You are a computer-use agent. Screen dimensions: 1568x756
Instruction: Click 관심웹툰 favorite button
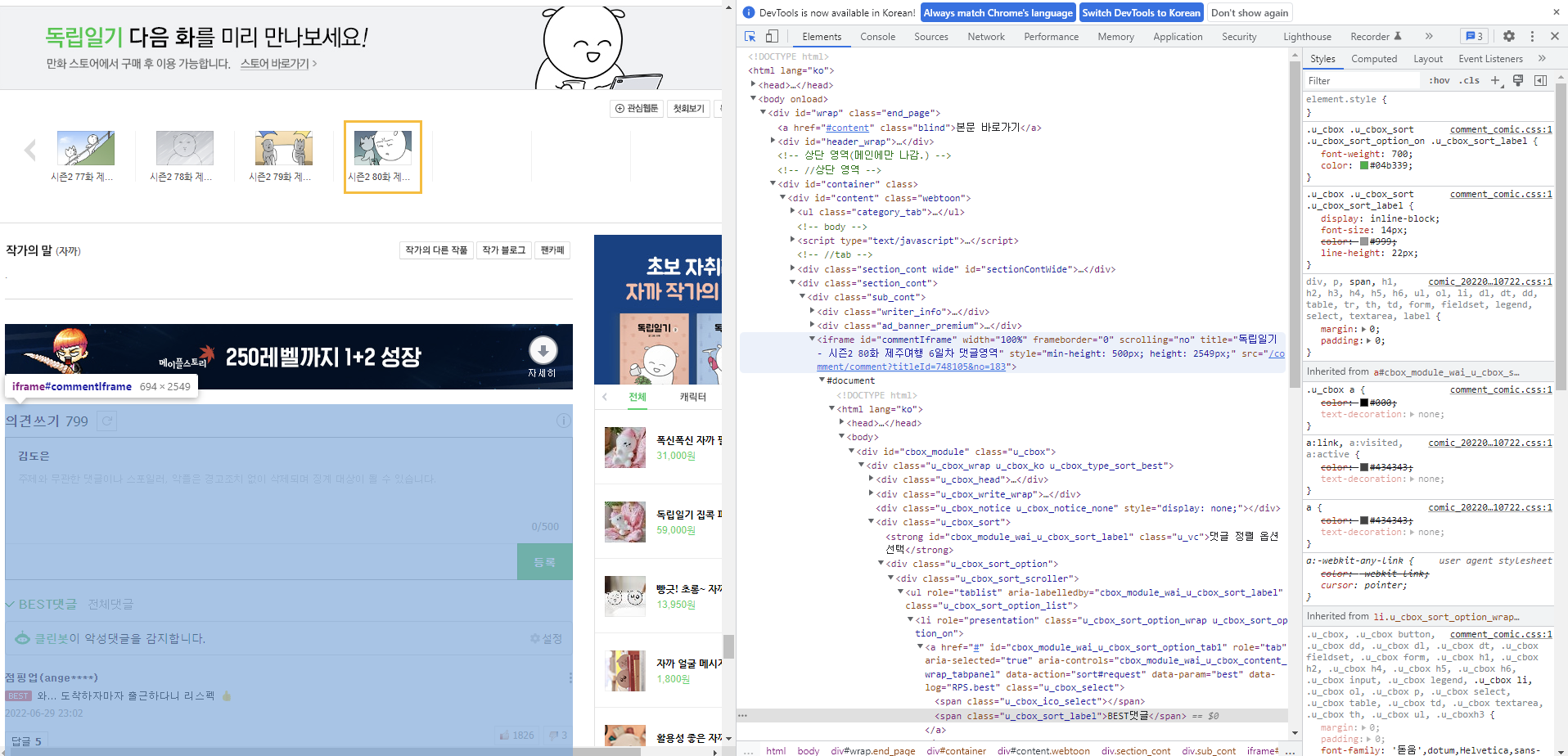637,108
